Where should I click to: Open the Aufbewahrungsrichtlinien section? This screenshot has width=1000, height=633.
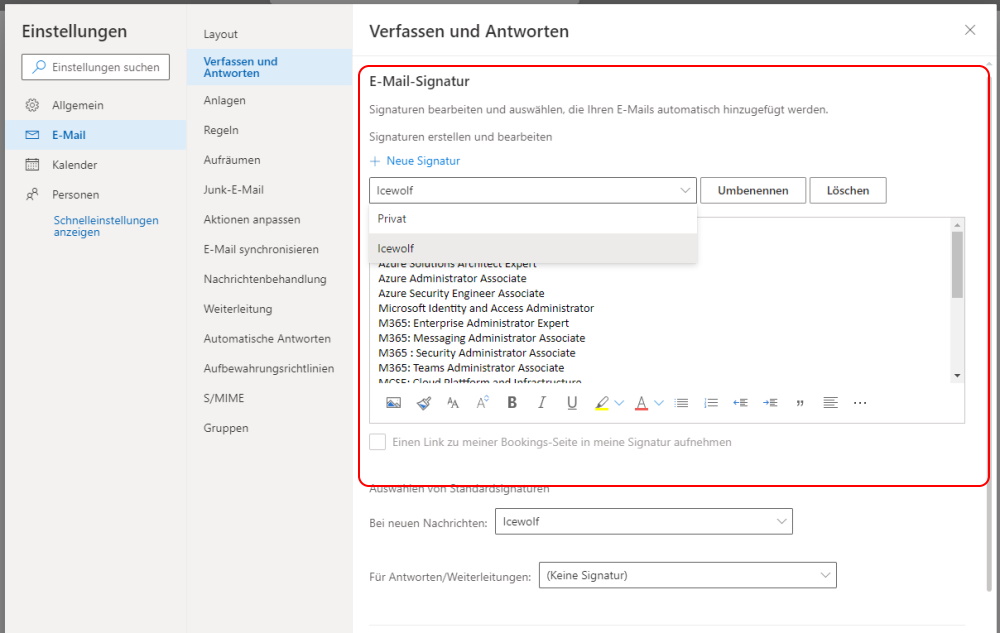click(268, 368)
